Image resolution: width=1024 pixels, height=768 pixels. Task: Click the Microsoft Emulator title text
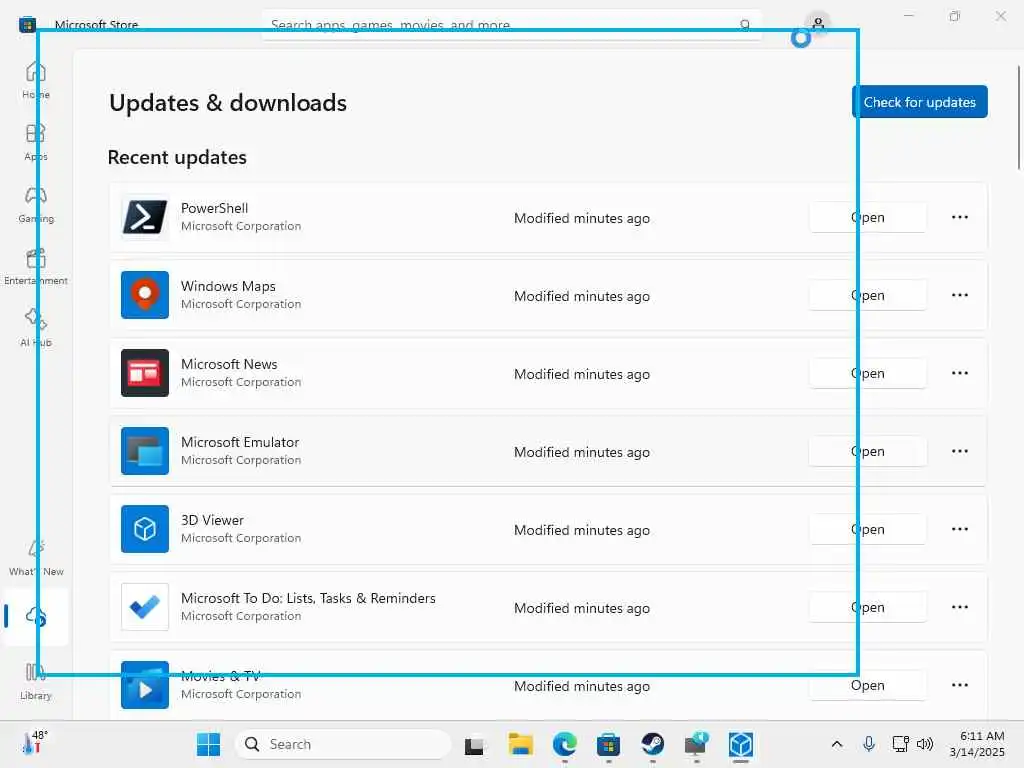coord(240,442)
